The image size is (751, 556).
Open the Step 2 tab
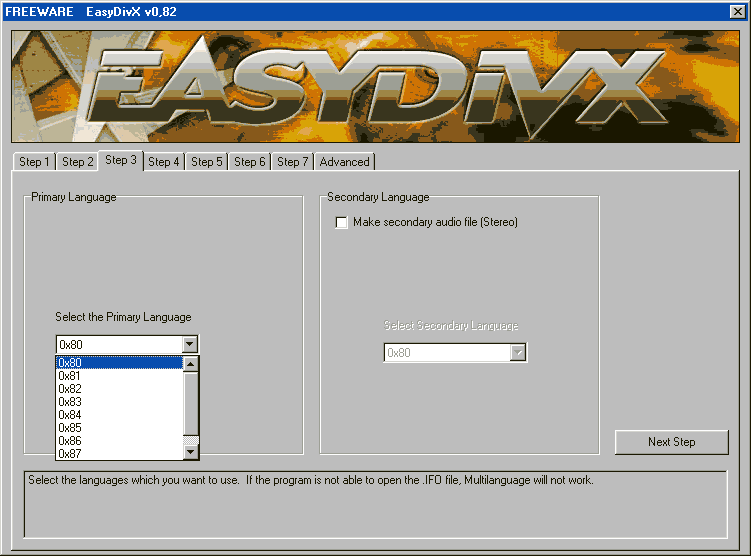(x=77, y=162)
